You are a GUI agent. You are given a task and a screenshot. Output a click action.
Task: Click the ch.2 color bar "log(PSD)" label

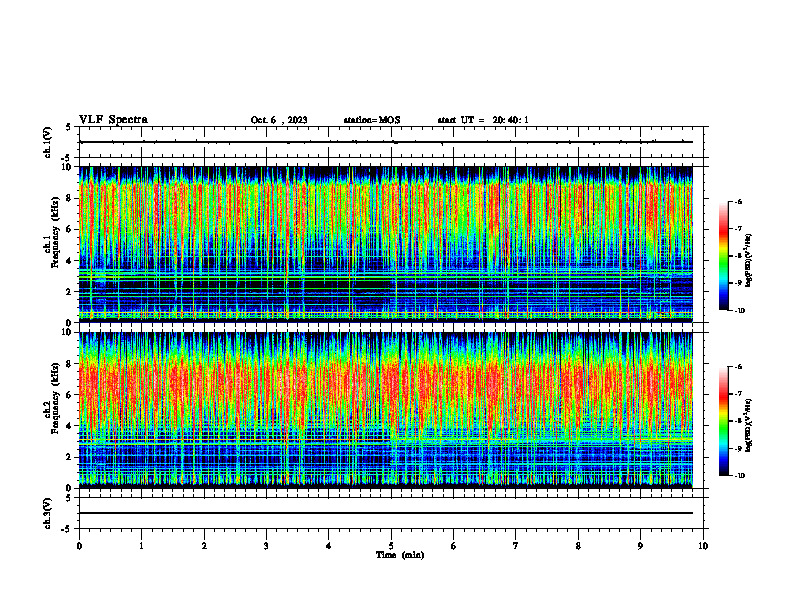pos(750,425)
